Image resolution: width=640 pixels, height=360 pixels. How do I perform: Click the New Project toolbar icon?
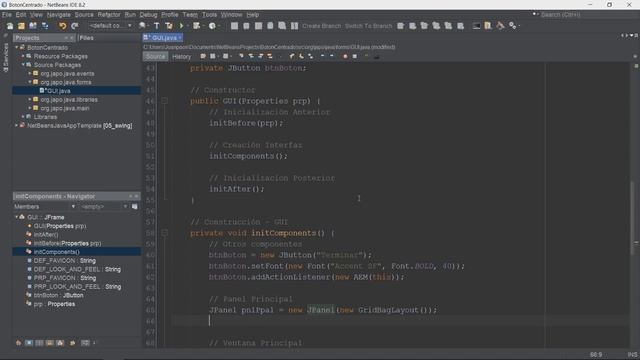pos(21,26)
